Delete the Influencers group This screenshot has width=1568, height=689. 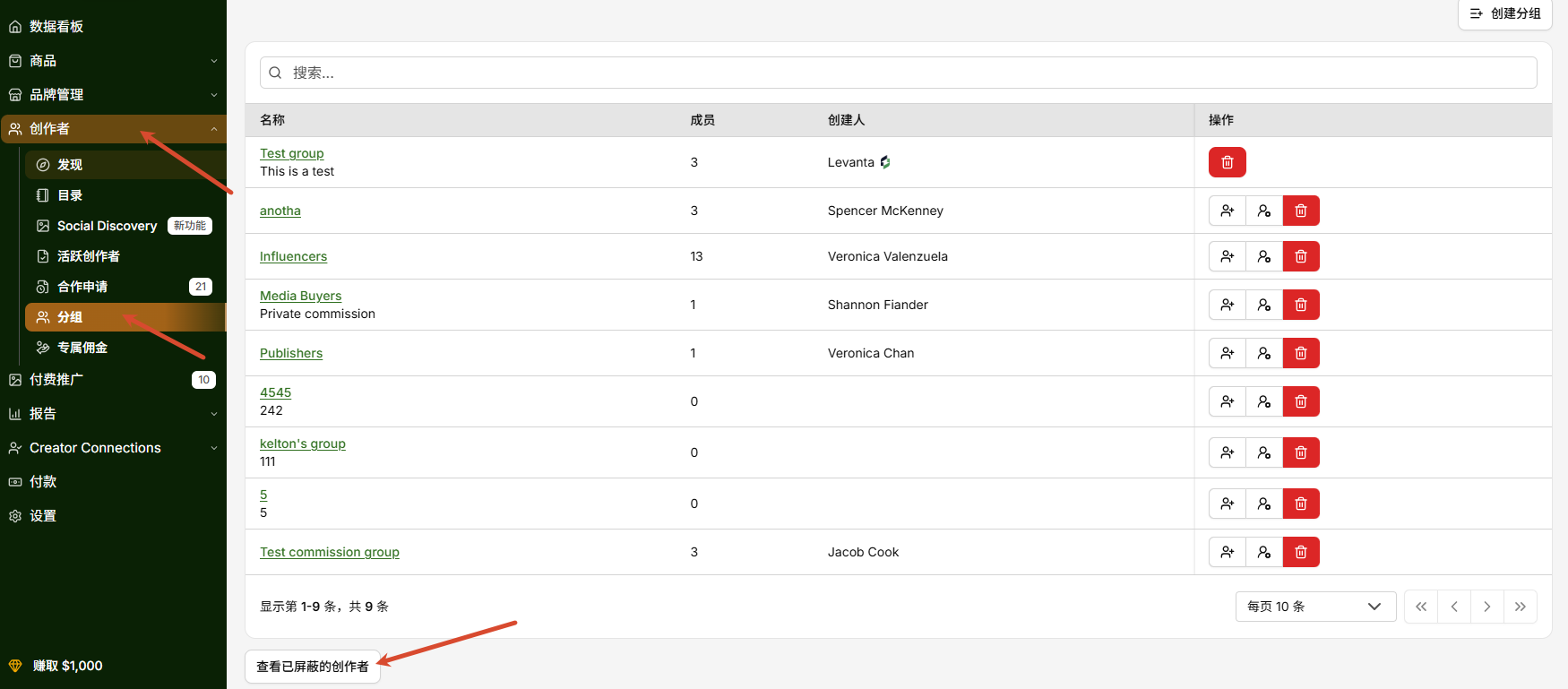point(1301,256)
